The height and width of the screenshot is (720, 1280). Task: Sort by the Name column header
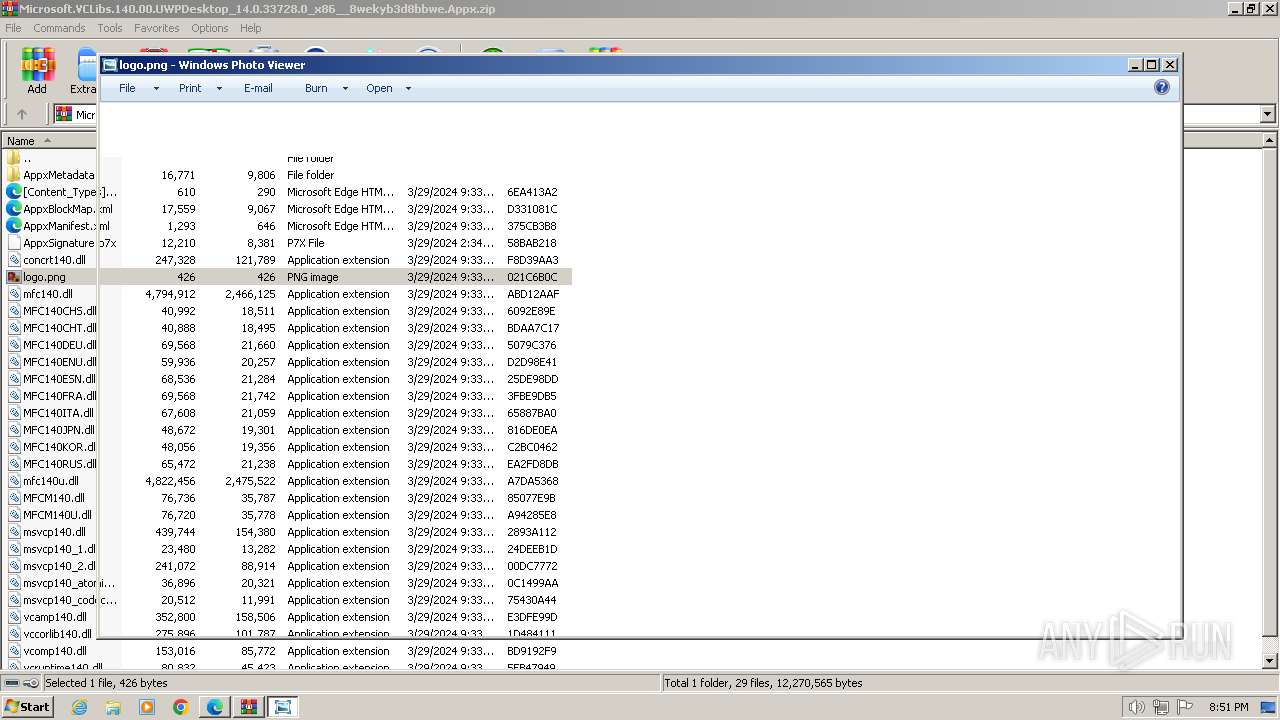(x=48, y=141)
